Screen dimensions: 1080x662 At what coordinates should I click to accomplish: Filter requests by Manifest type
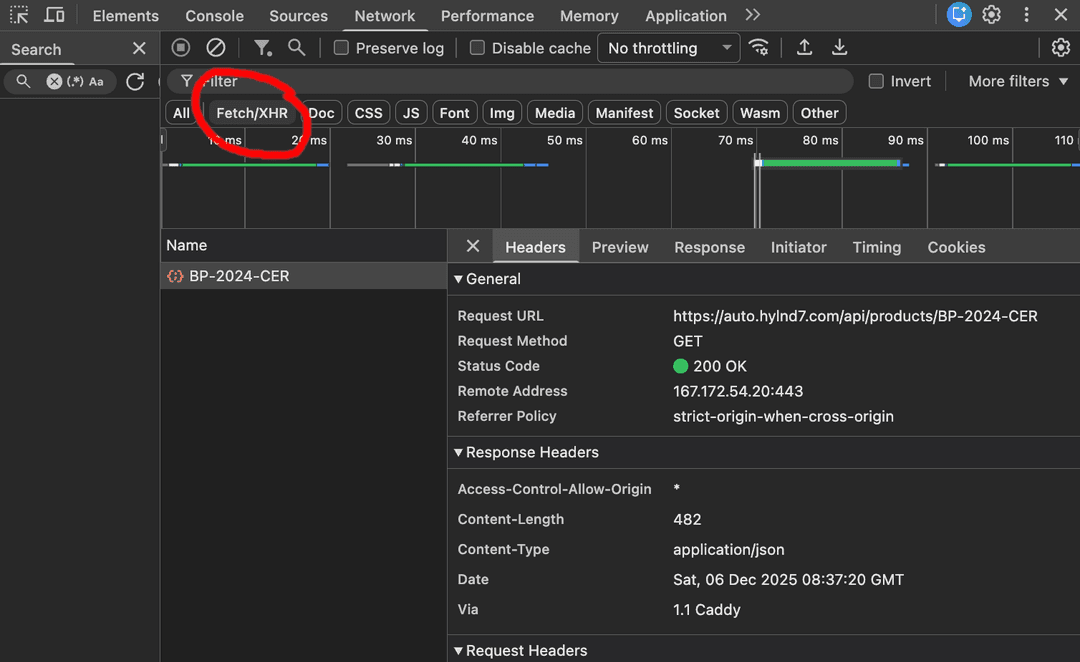click(x=625, y=113)
